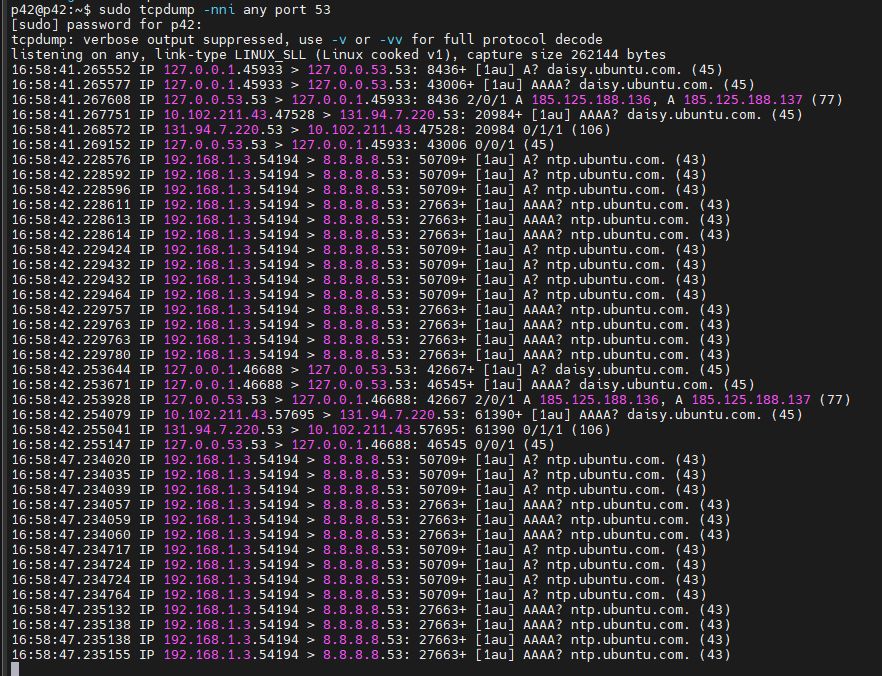This screenshot has height=676, width=882.
Task: Pick timestamp 16:58:42.228611
Action: coord(71,205)
